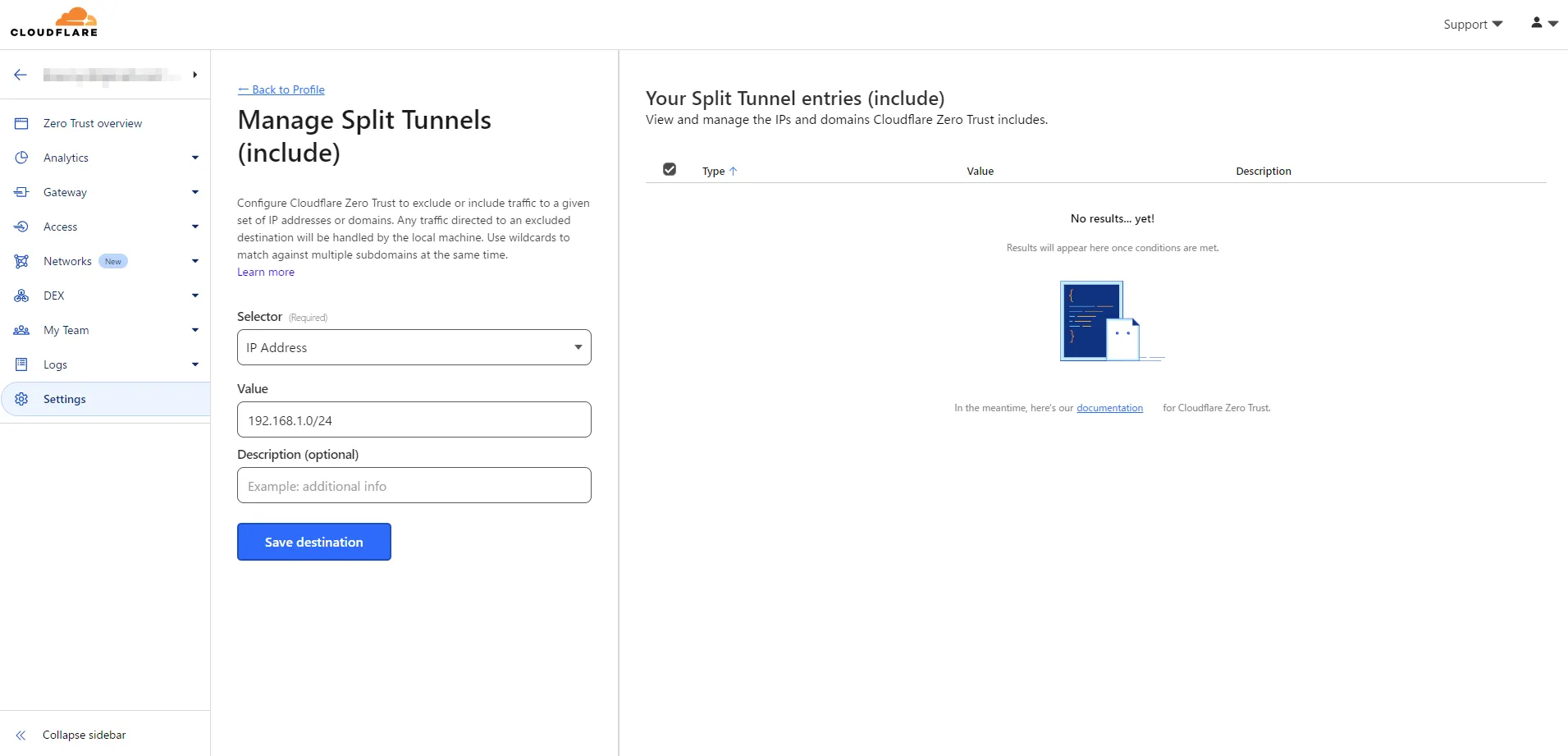Image resolution: width=1568 pixels, height=756 pixels.
Task: Click the back arrow beside account name
Action: [21, 75]
